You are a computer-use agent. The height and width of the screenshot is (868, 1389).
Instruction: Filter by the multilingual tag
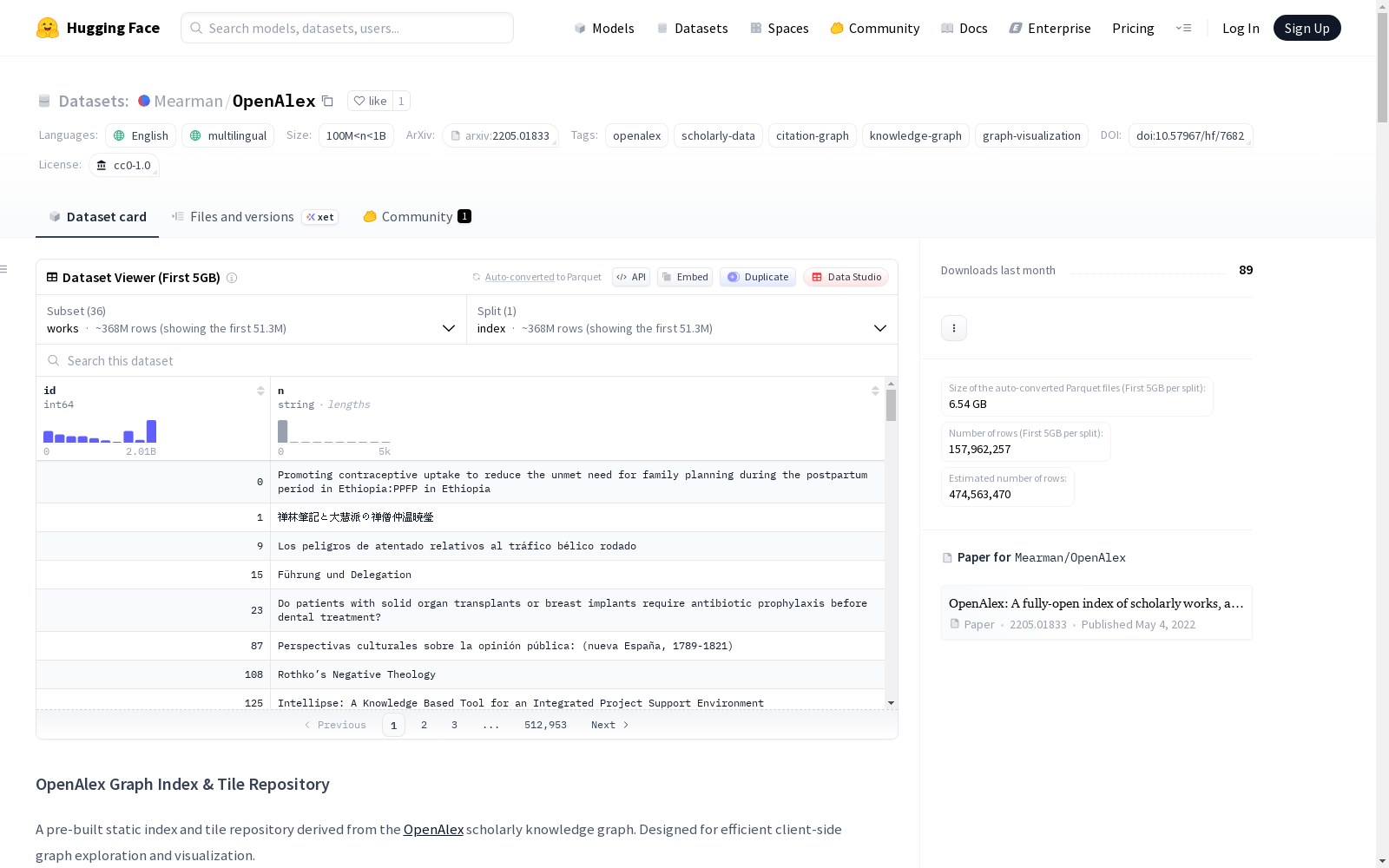pos(228,135)
